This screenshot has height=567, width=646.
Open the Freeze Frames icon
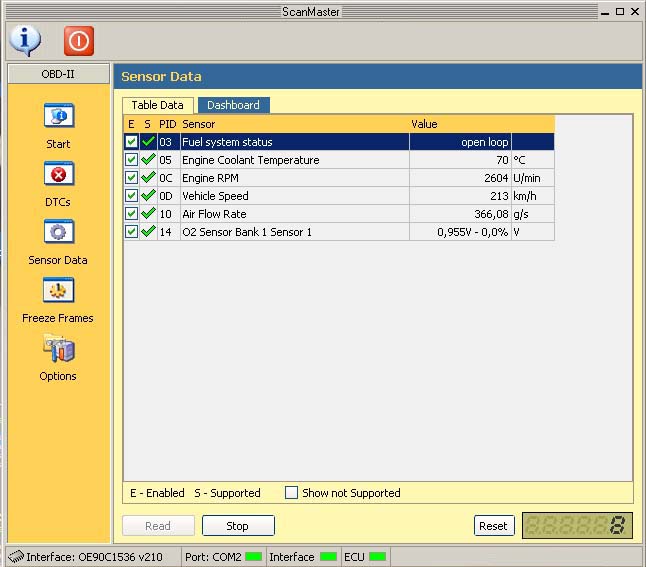click(59, 290)
